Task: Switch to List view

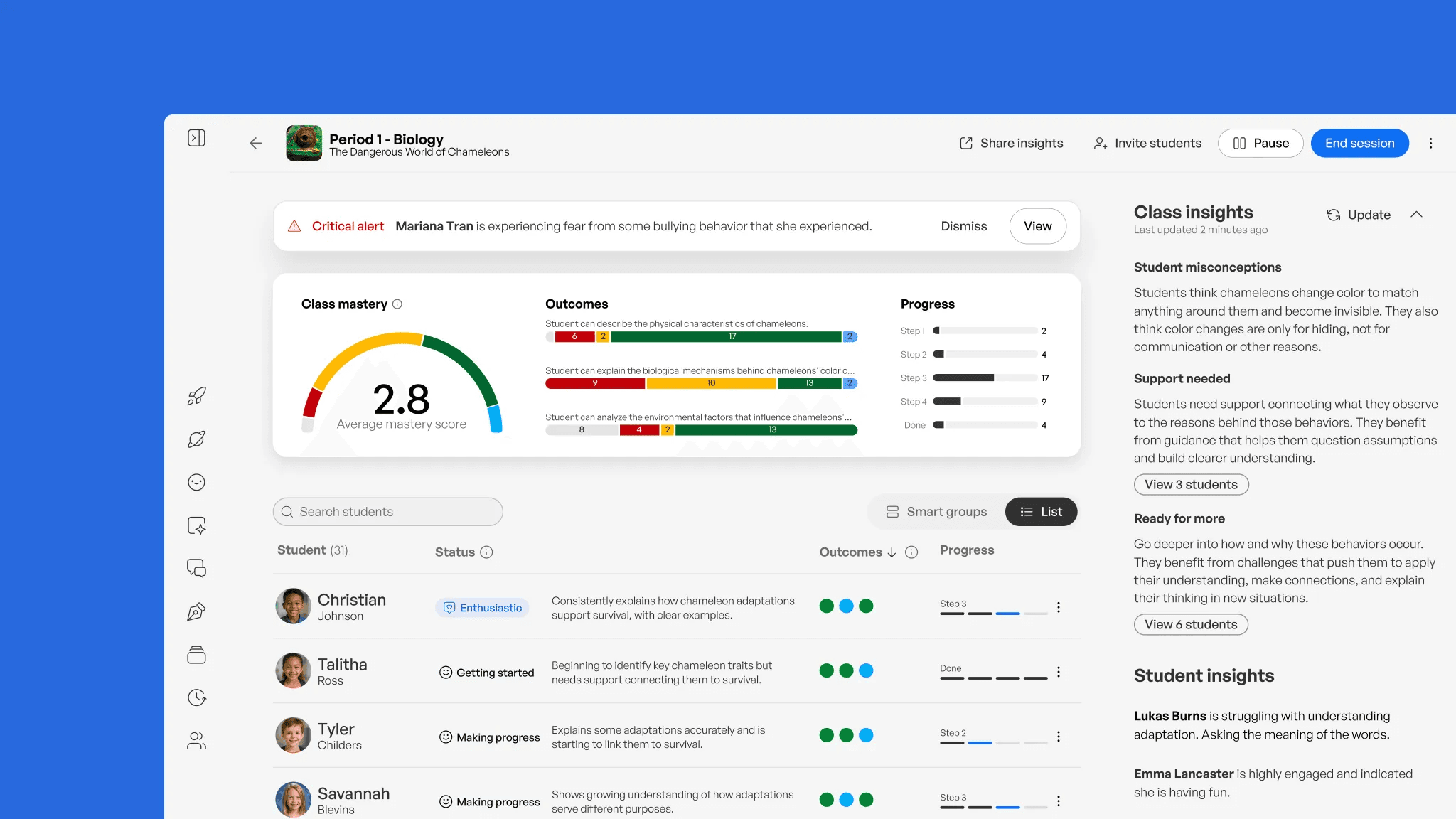Action: coord(1042,512)
